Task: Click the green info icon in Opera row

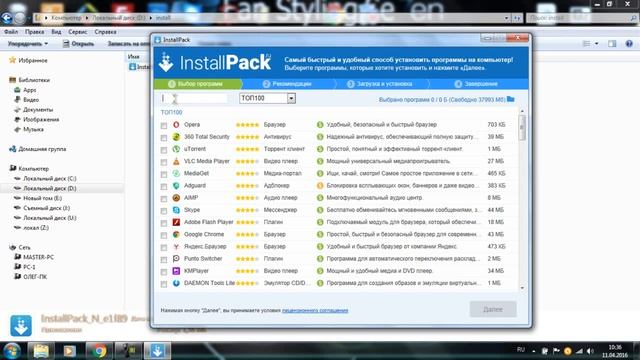Action: [320, 124]
